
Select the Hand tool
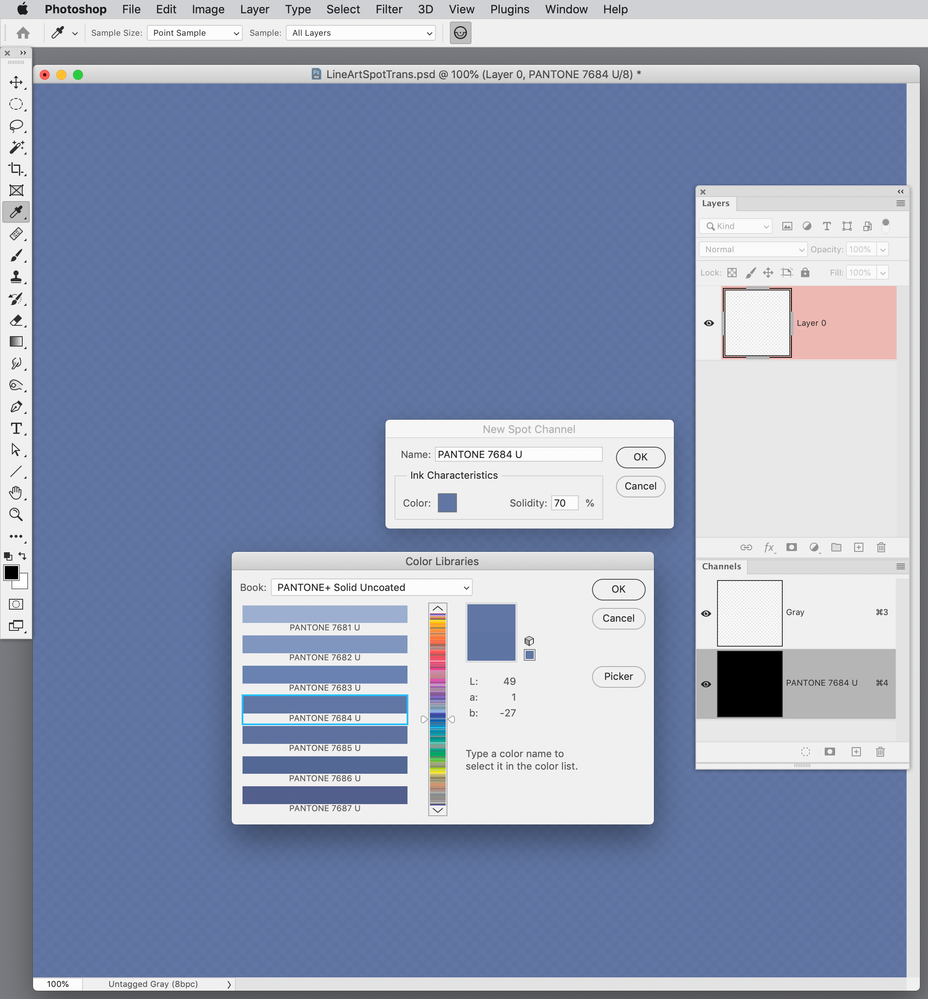[16, 493]
